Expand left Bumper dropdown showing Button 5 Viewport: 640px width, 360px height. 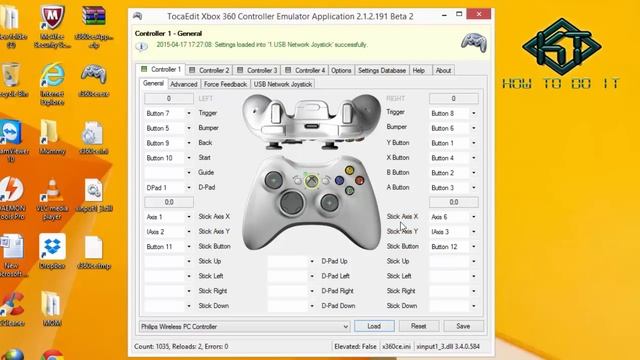pos(189,128)
